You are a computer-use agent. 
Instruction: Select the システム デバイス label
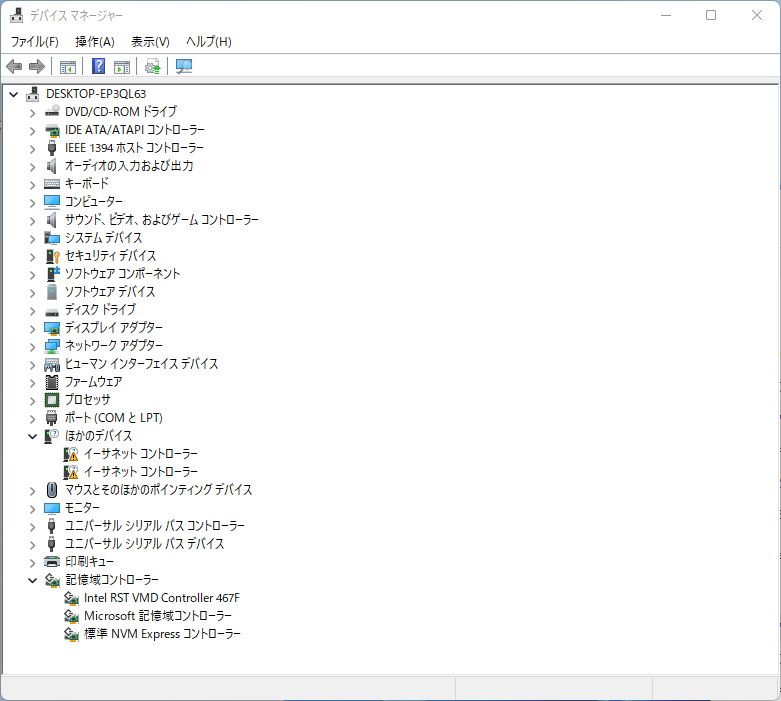tap(104, 238)
